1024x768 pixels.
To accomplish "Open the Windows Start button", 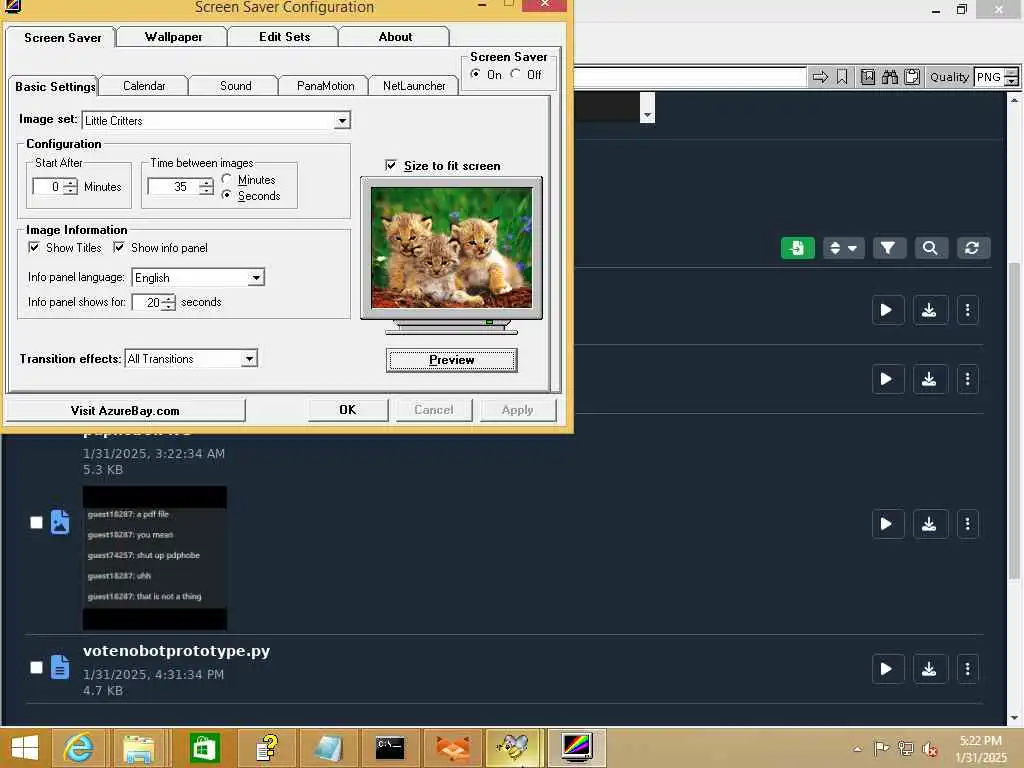I will [x=25, y=748].
